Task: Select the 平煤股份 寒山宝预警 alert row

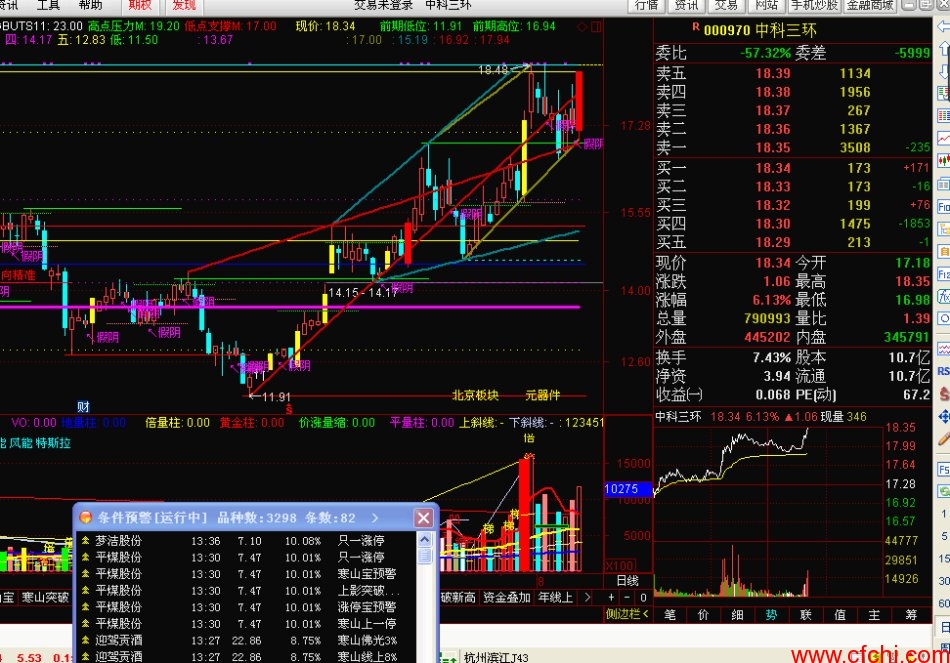Action: pyautogui.click(x=247, y=573)
